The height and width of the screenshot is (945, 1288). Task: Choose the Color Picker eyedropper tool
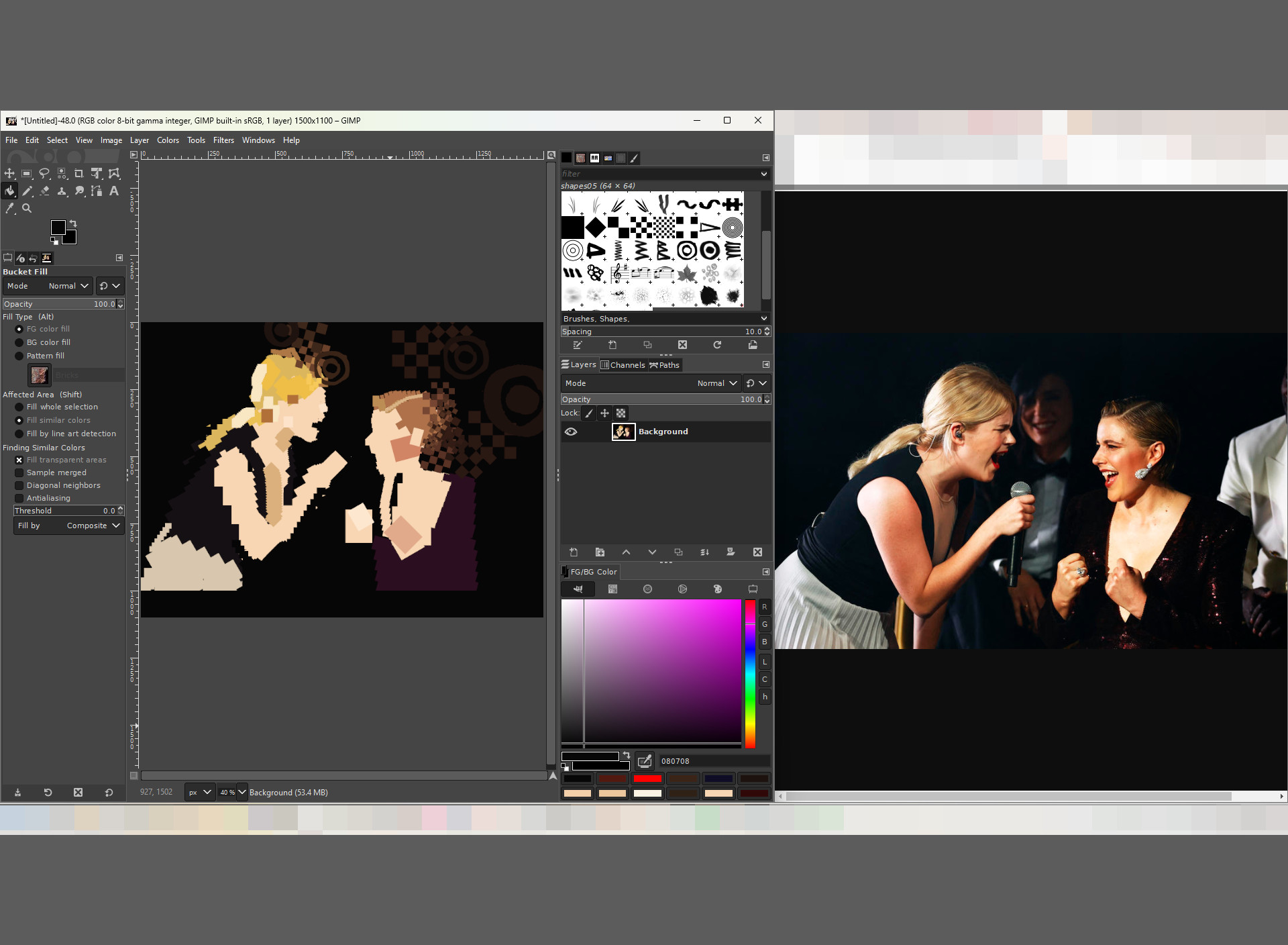click(9, 209)
